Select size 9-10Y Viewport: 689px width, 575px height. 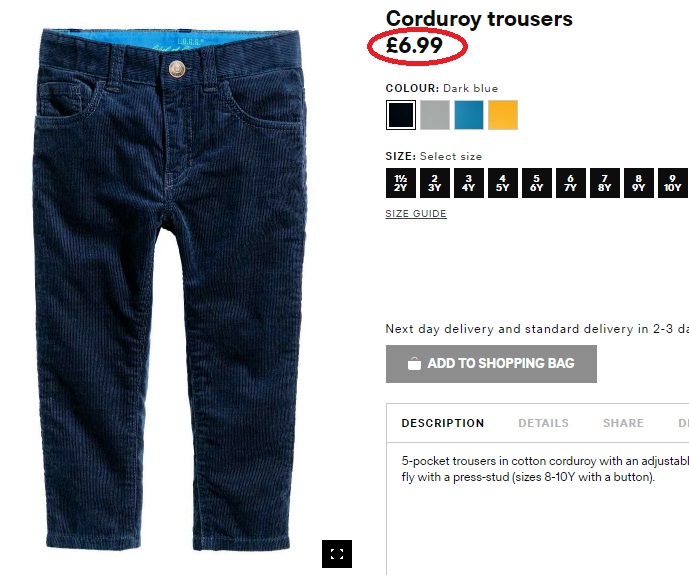coord(673,183)
